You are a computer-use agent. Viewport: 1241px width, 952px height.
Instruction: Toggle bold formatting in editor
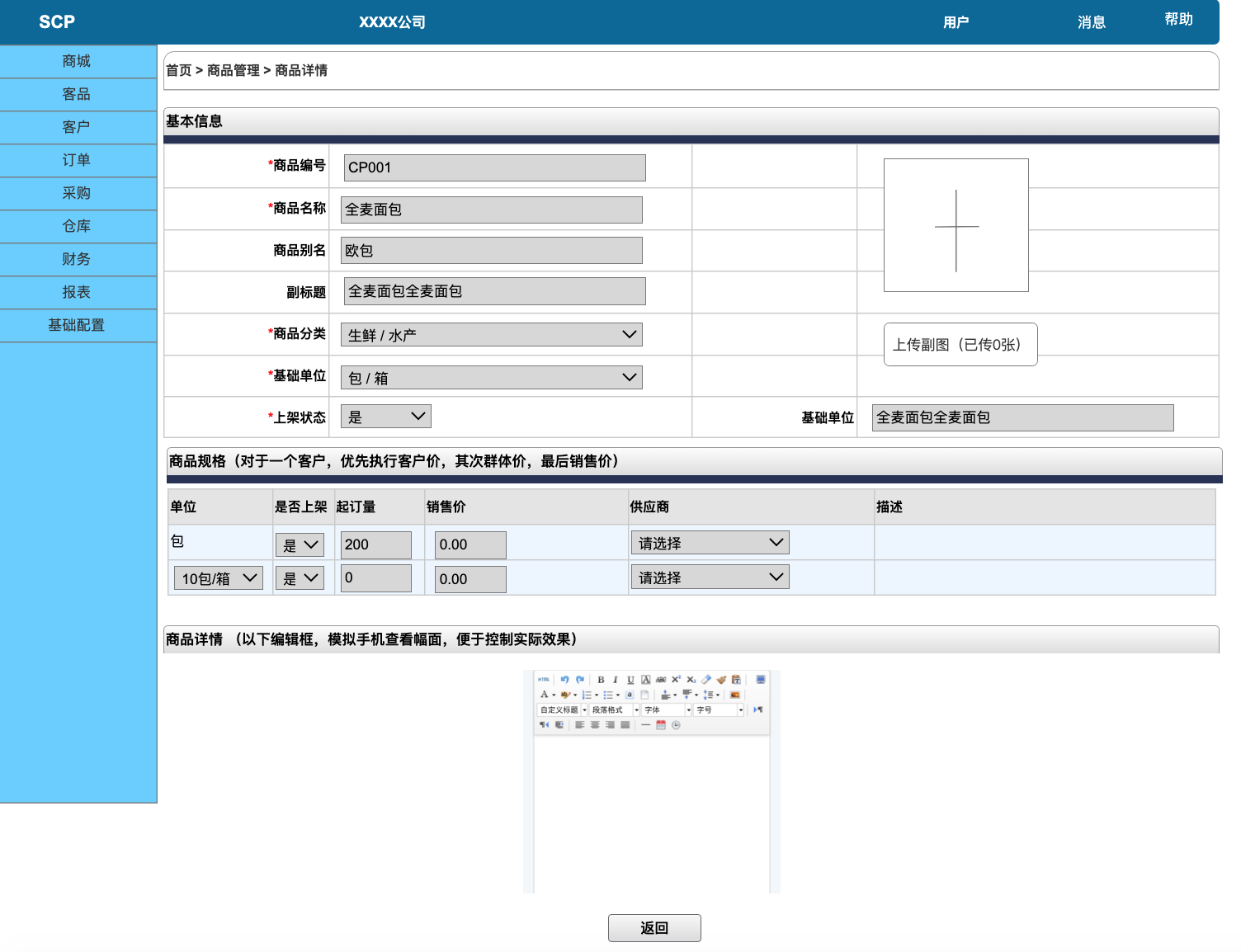pos(601,680)
